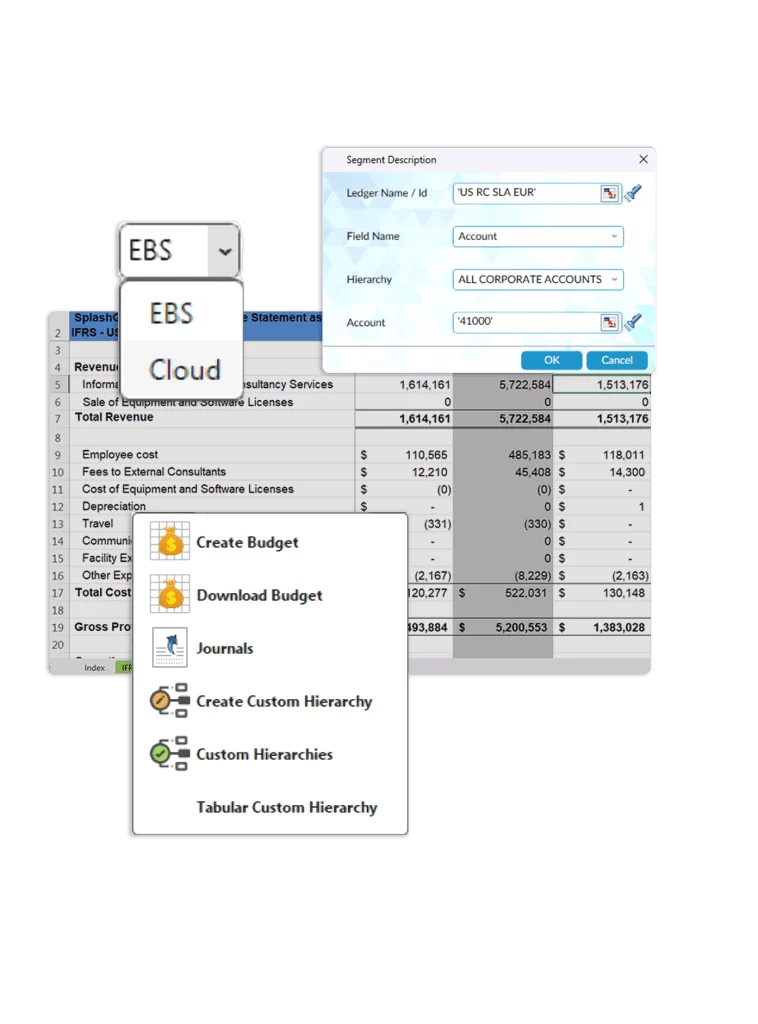Select the Create Custom Hierarchy menu entry
Screen dimensions: 758x1024
[x=270, y=701]
